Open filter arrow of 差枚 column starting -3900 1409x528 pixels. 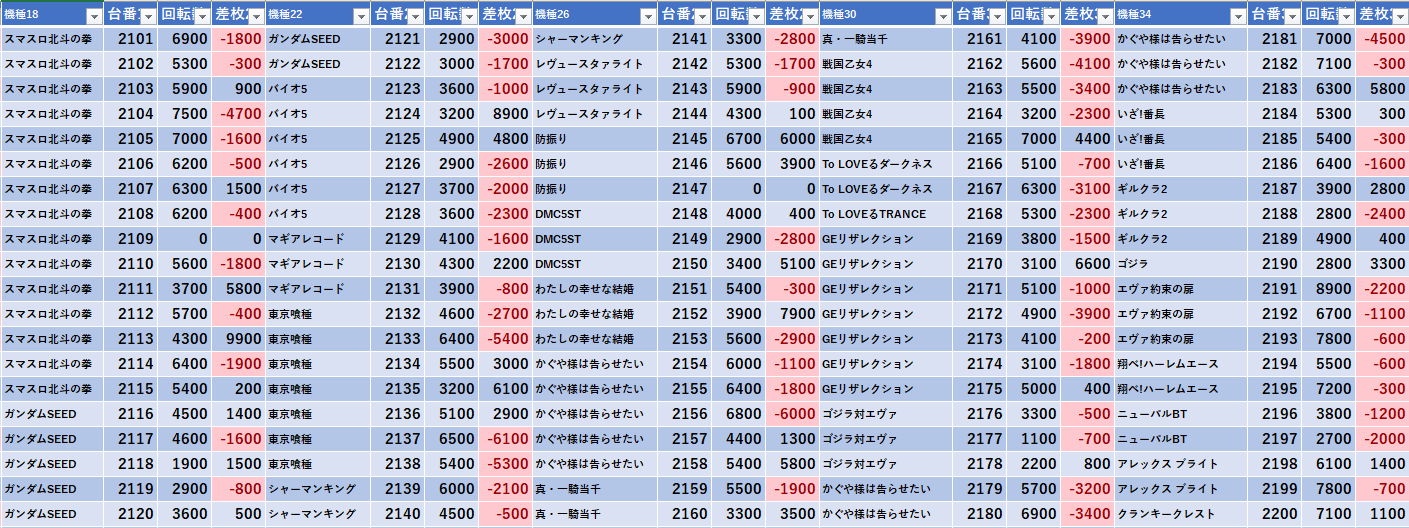1103,16
